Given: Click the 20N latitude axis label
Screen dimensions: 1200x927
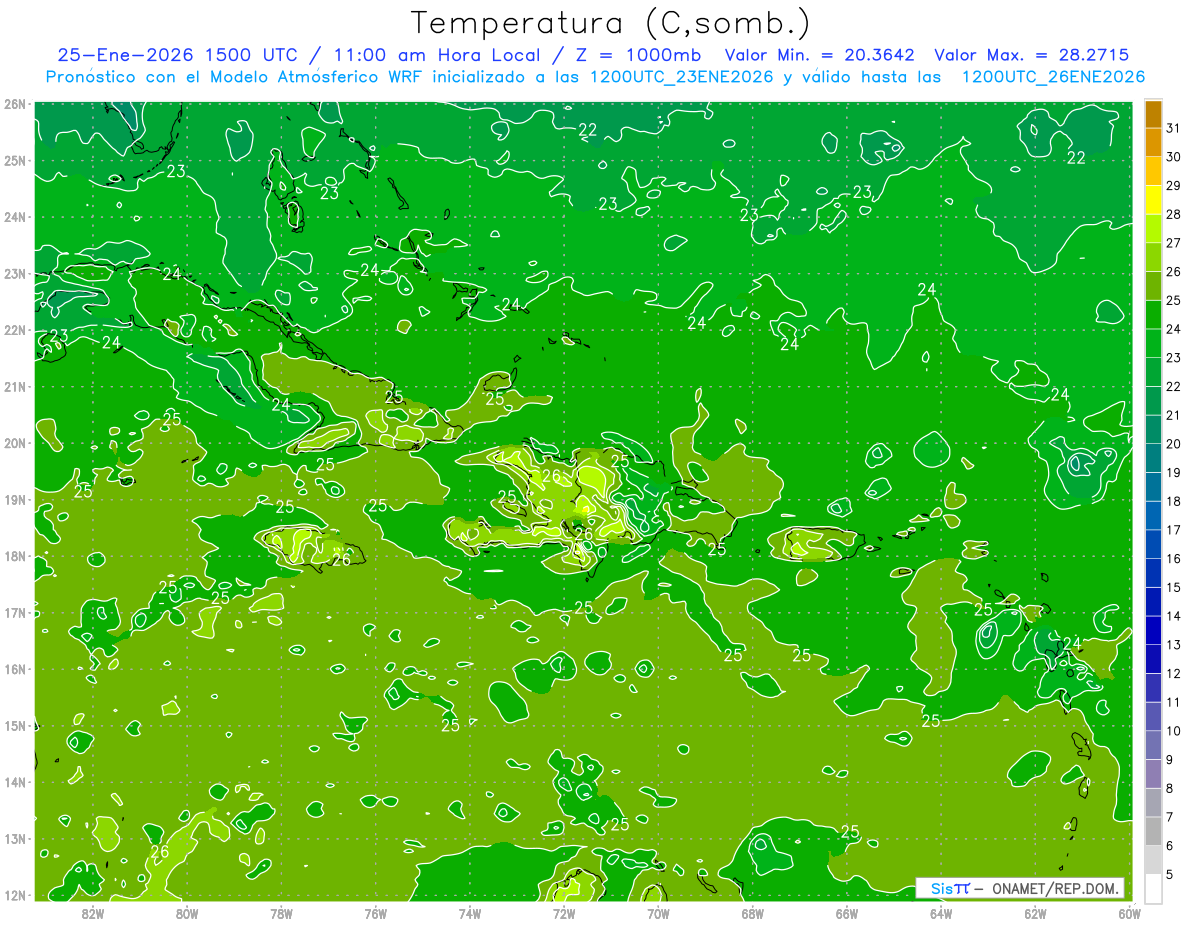Looking at the screenshot, I should (15, 443).
